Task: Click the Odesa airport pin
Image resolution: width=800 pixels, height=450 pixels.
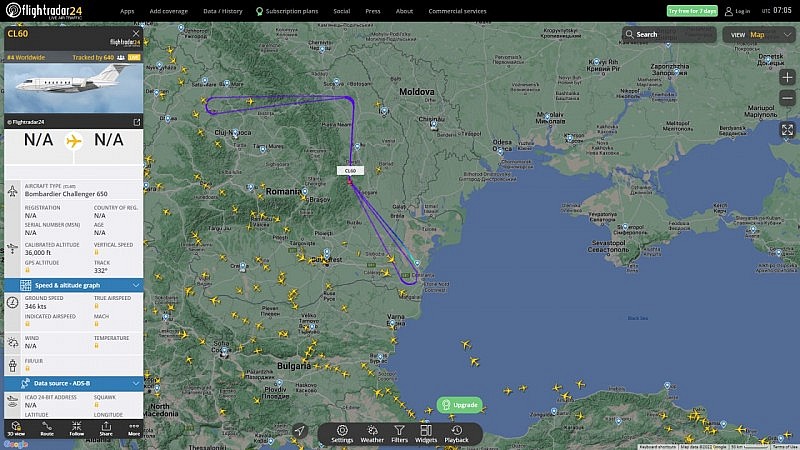Action: coord(501,152)
